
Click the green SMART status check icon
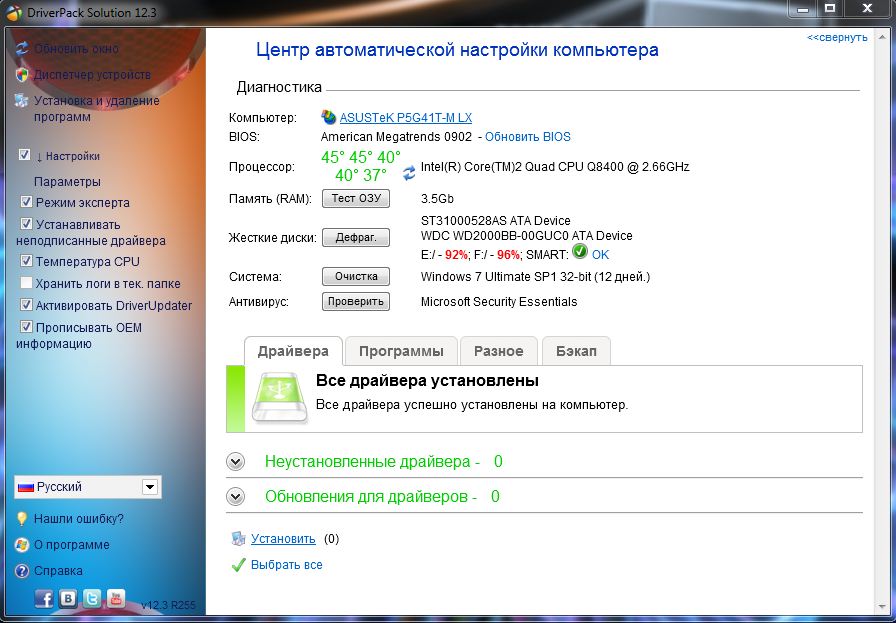click(x=580, y=251)
